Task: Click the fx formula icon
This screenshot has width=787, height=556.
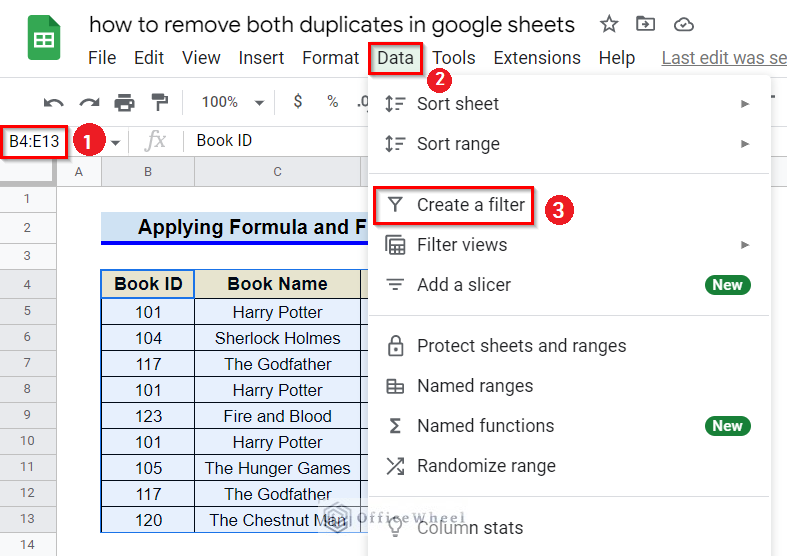Action: click(155, 141)
